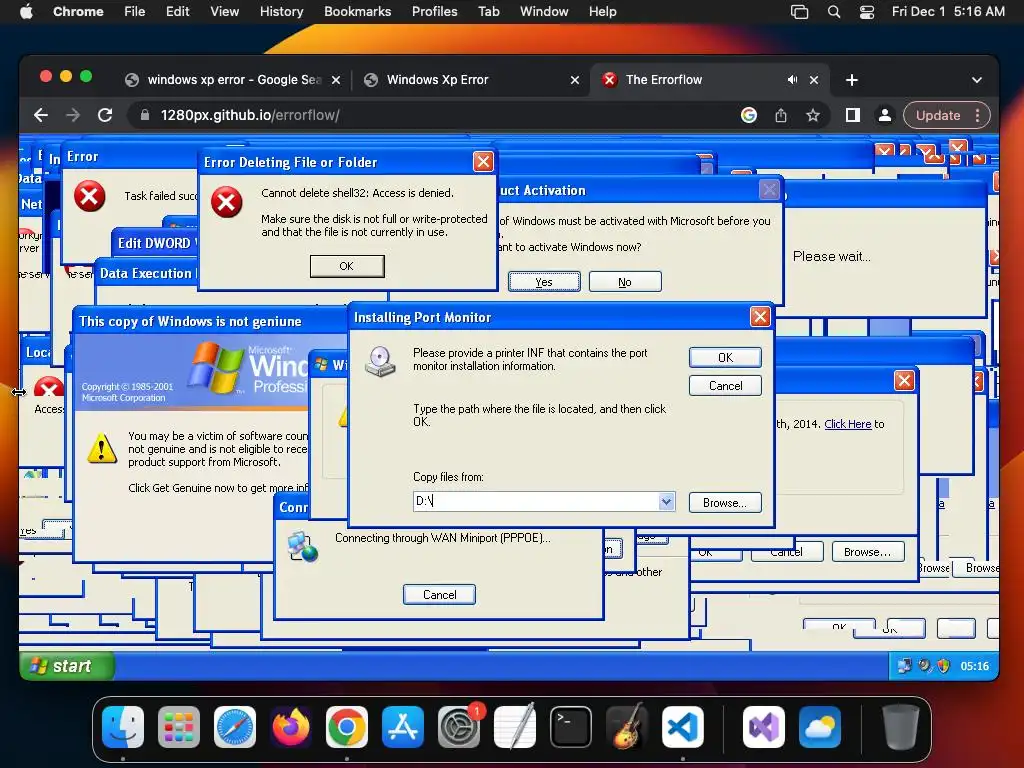Open Chrome side panel icon
Image resolution: width=1024 pixels, height=768 pixels.
click(852, 116)
